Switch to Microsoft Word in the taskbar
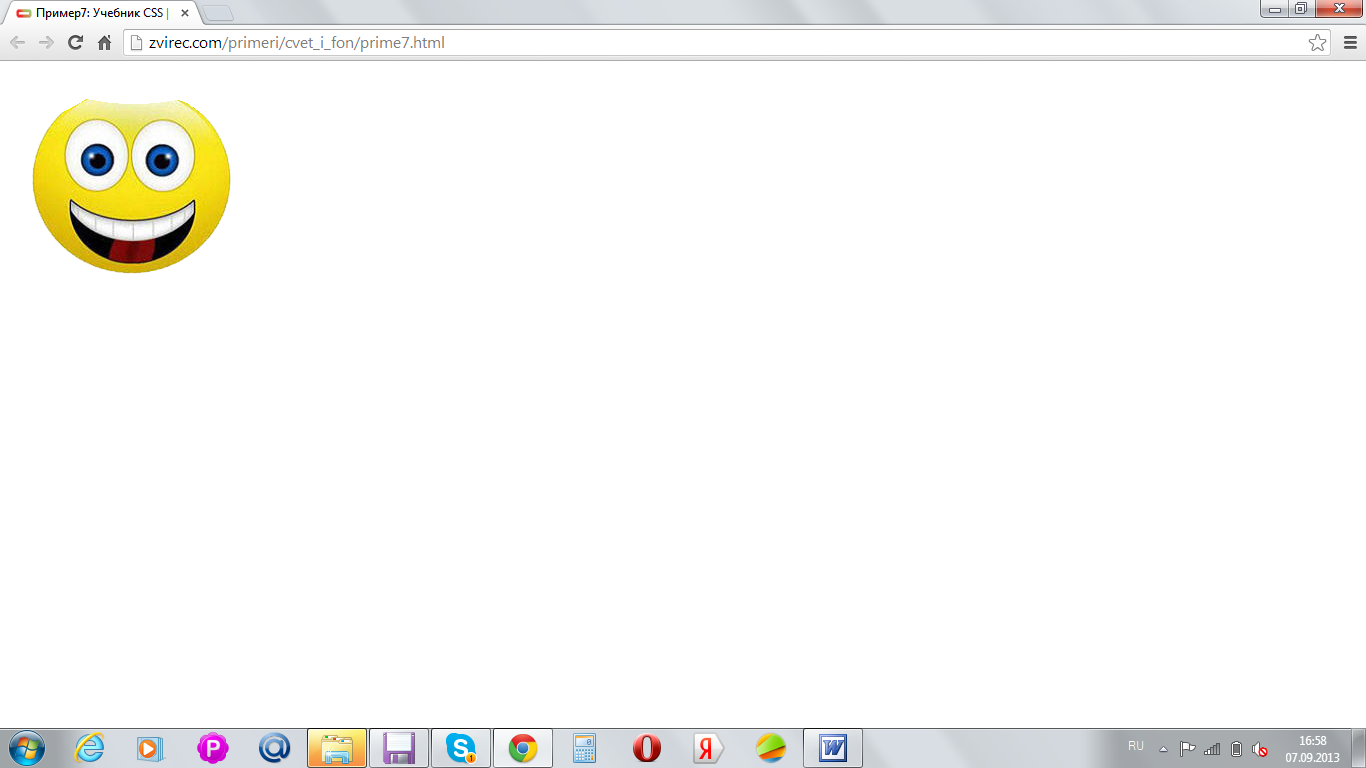The height and width of the screenshot is (768, 1366). (833, 748)
